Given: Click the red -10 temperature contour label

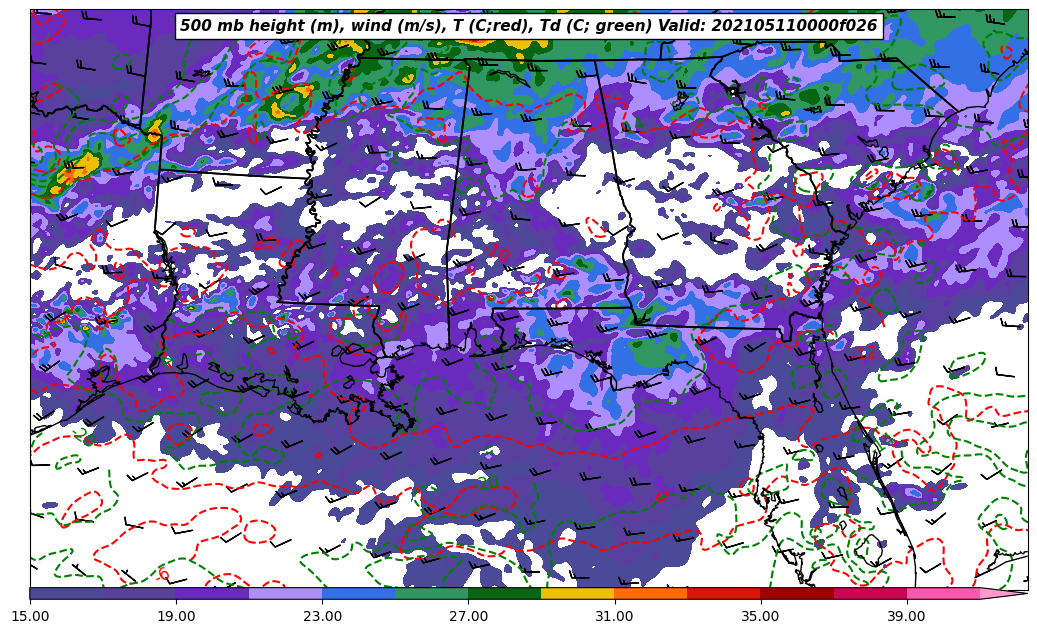Looking at the screenshot, I should tap(495, 253).
